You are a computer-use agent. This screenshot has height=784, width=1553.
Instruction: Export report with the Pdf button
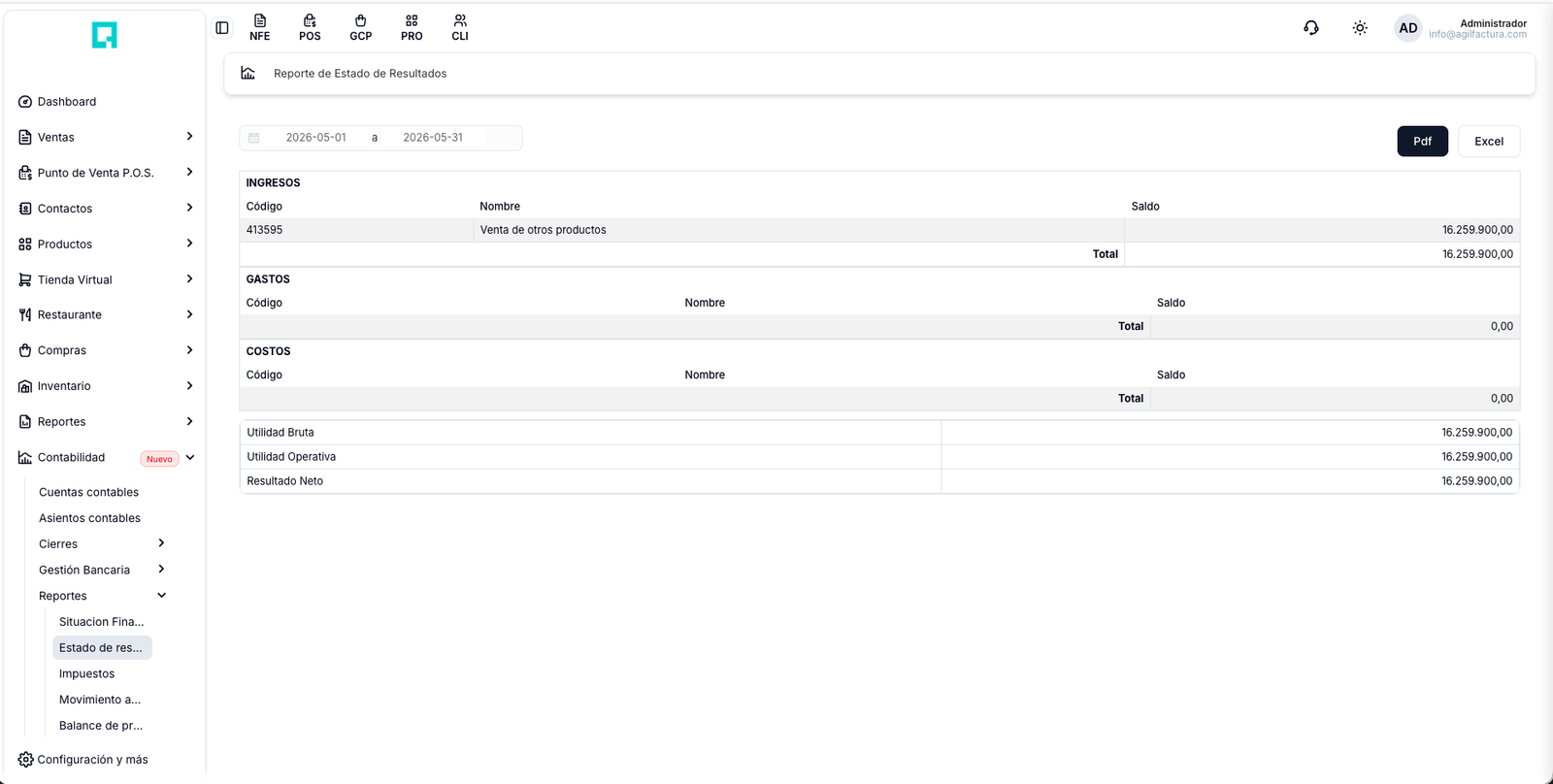(x=1422, y=141)
